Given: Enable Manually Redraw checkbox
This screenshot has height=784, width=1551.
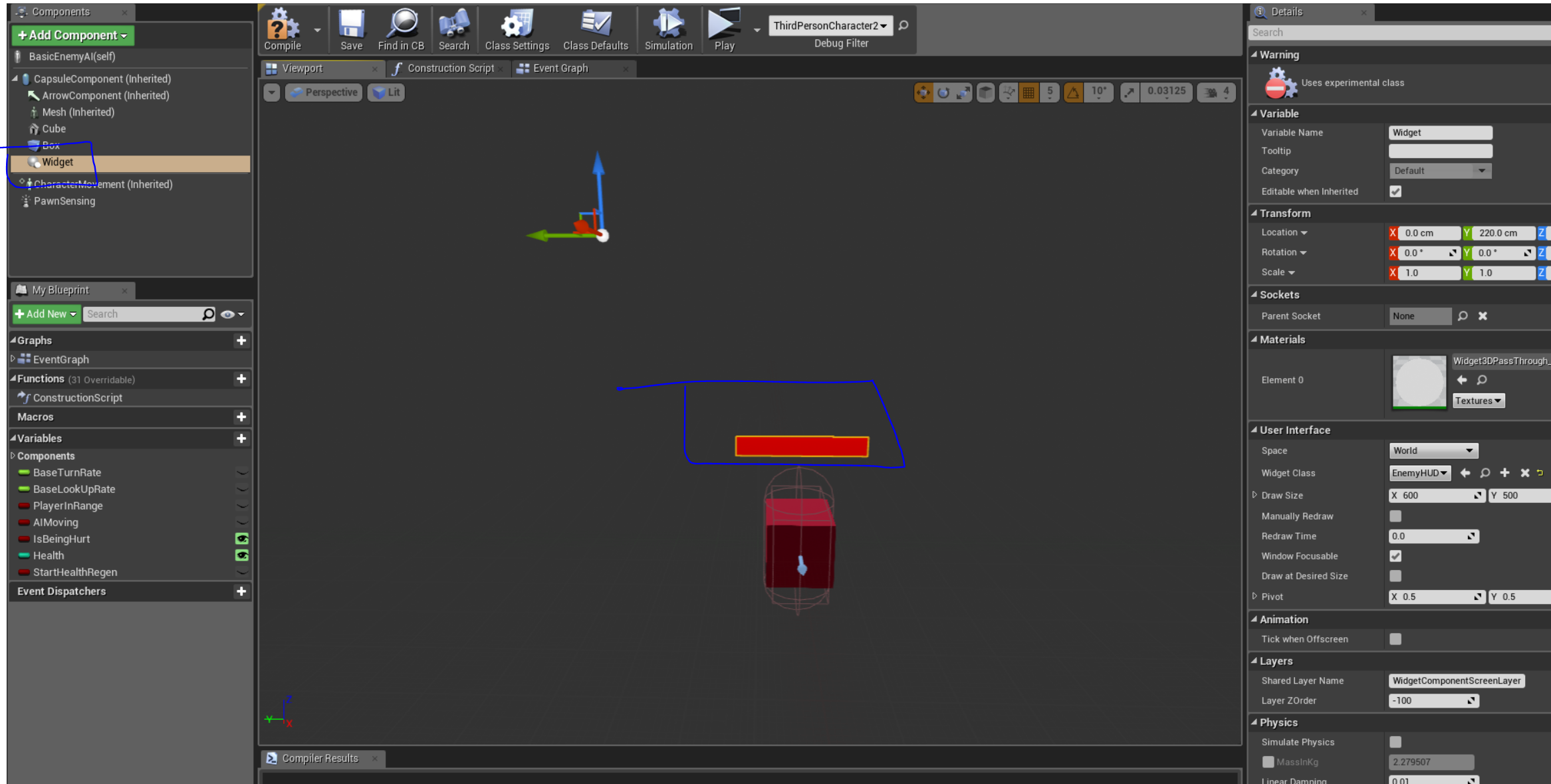Looking at the screenshot, I should [1395, 516].
